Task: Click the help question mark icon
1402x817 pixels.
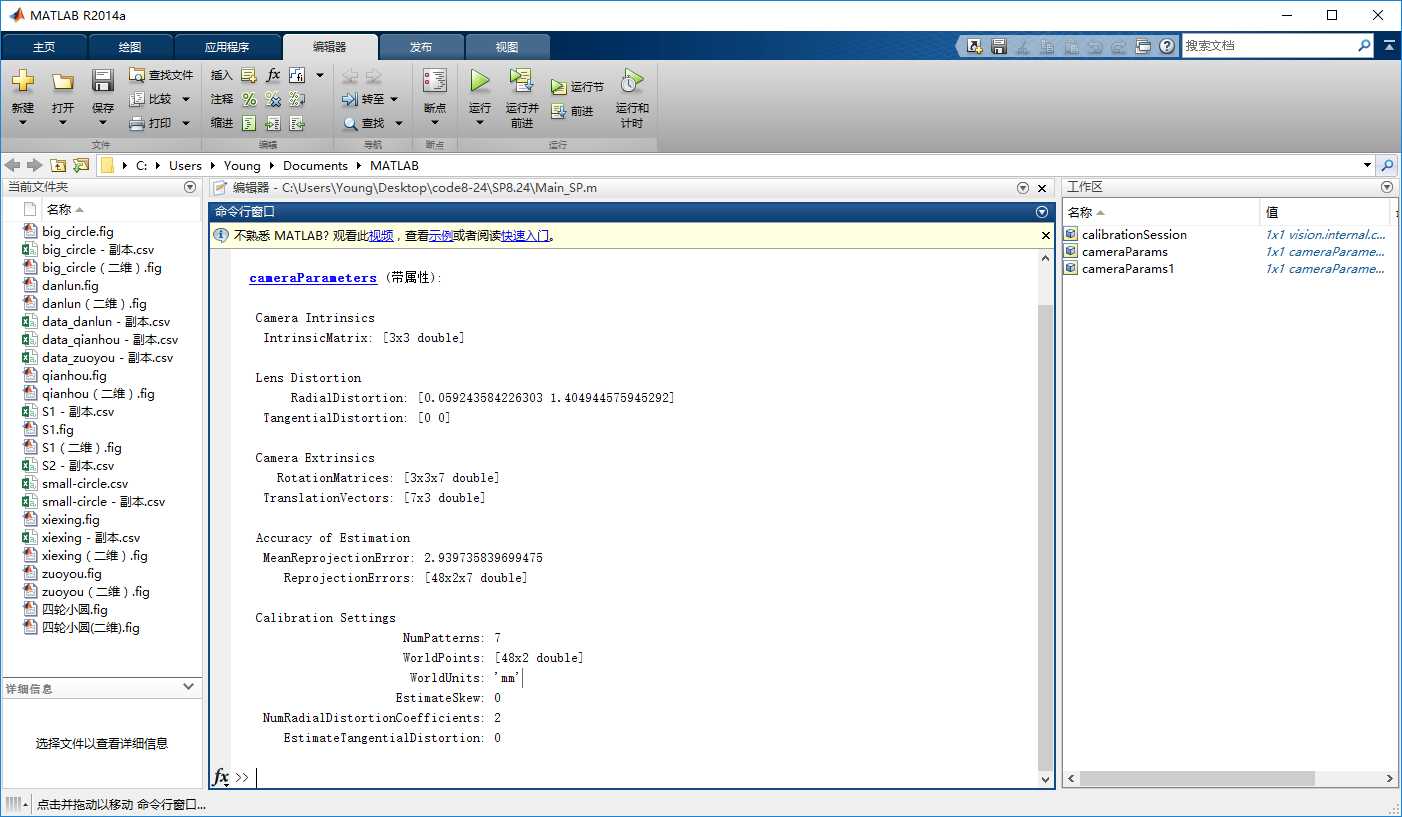Action: point(1167,46)
